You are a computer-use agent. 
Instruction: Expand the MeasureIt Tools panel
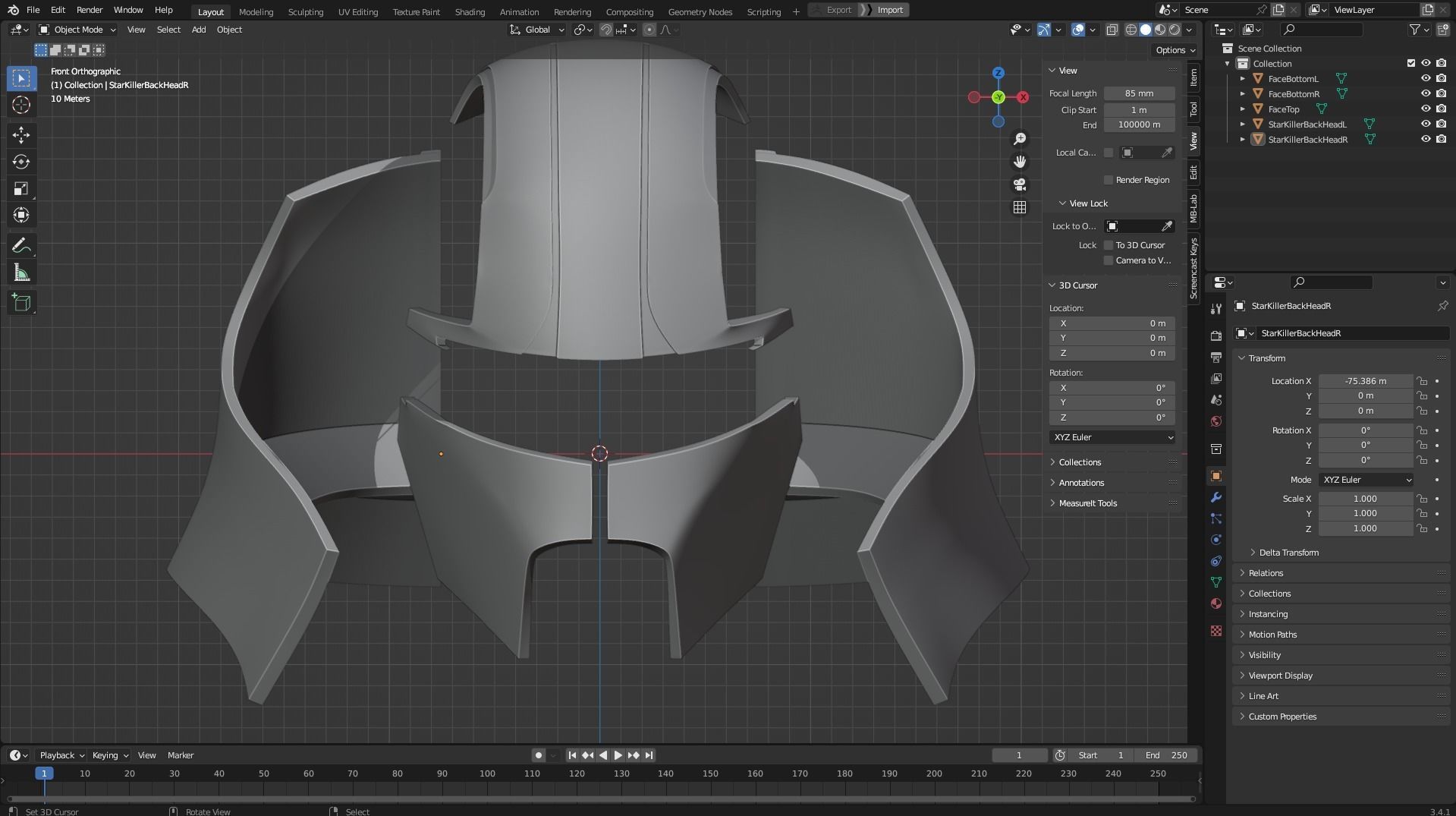1087,503
